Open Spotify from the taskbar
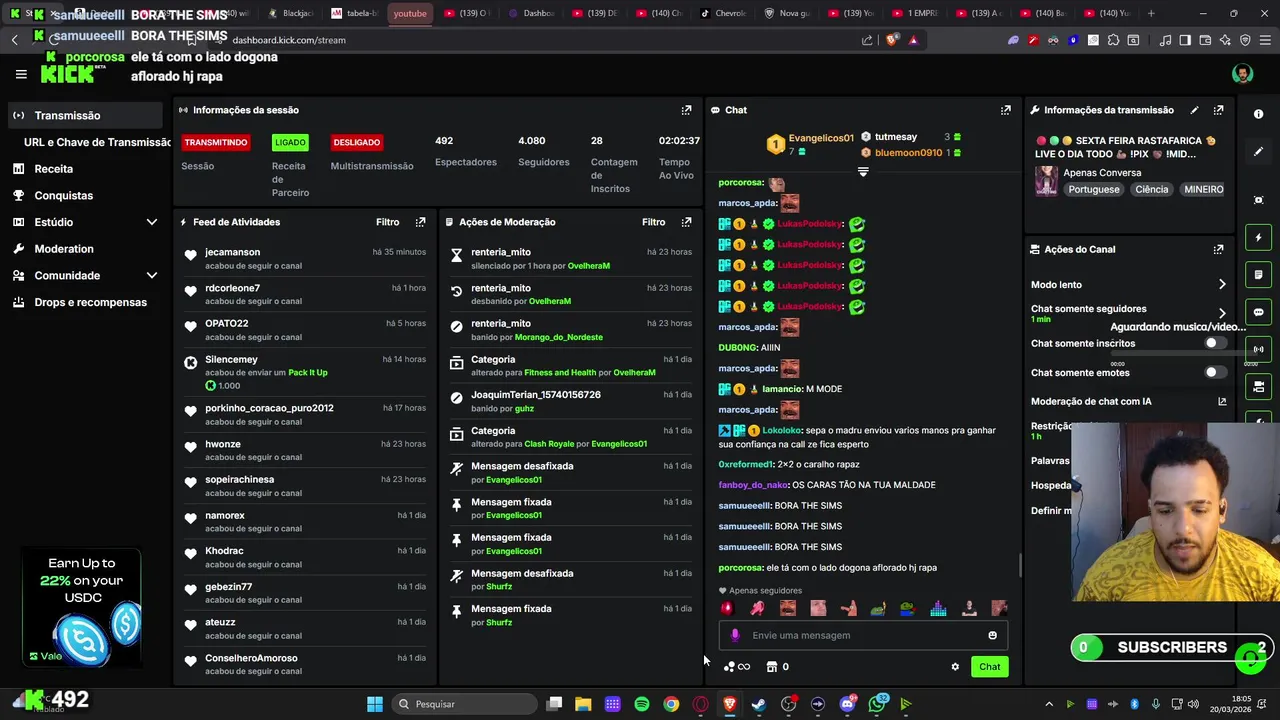Viewport: 1280px width, 720px height. [642, 704]
